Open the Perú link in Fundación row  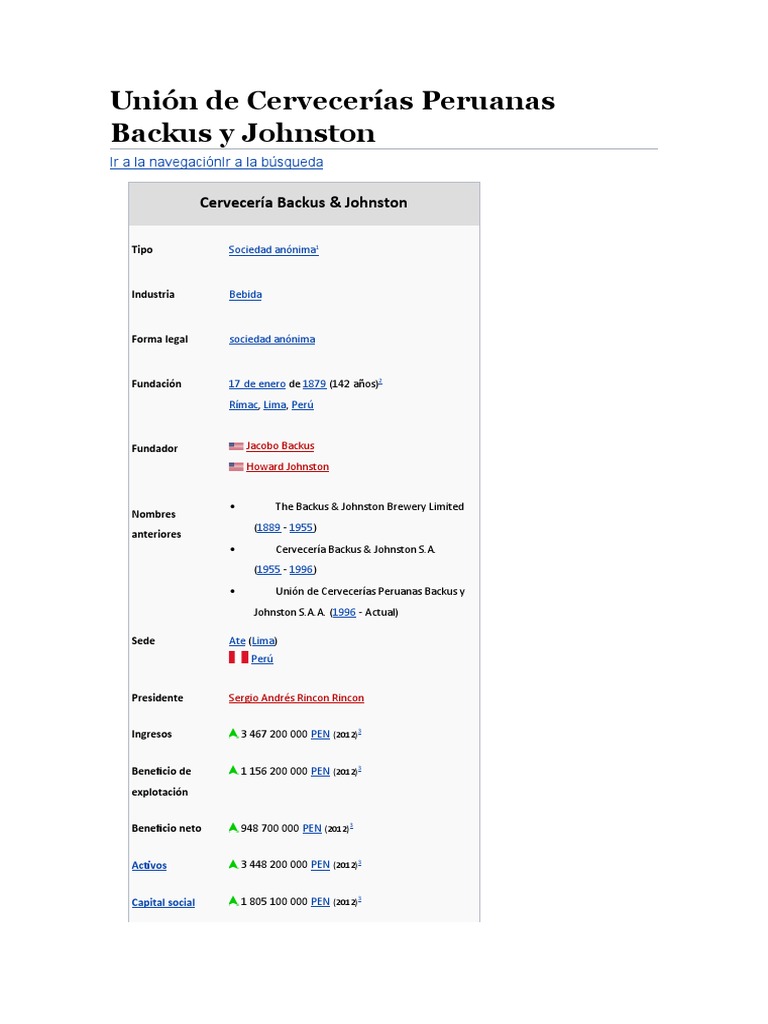click(302, 405)
